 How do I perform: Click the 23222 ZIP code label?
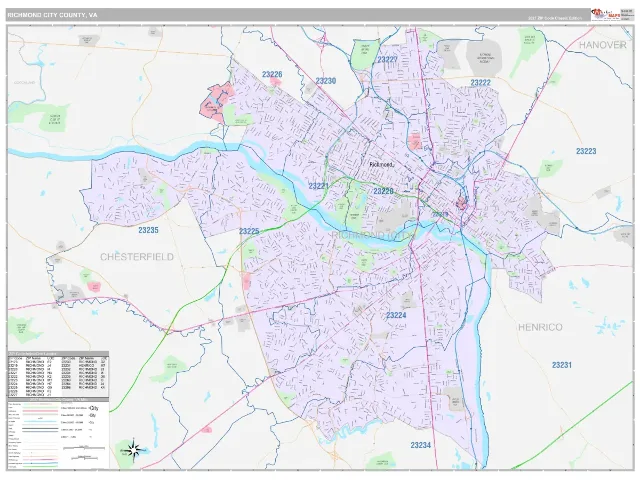click(x=480, y=83)
